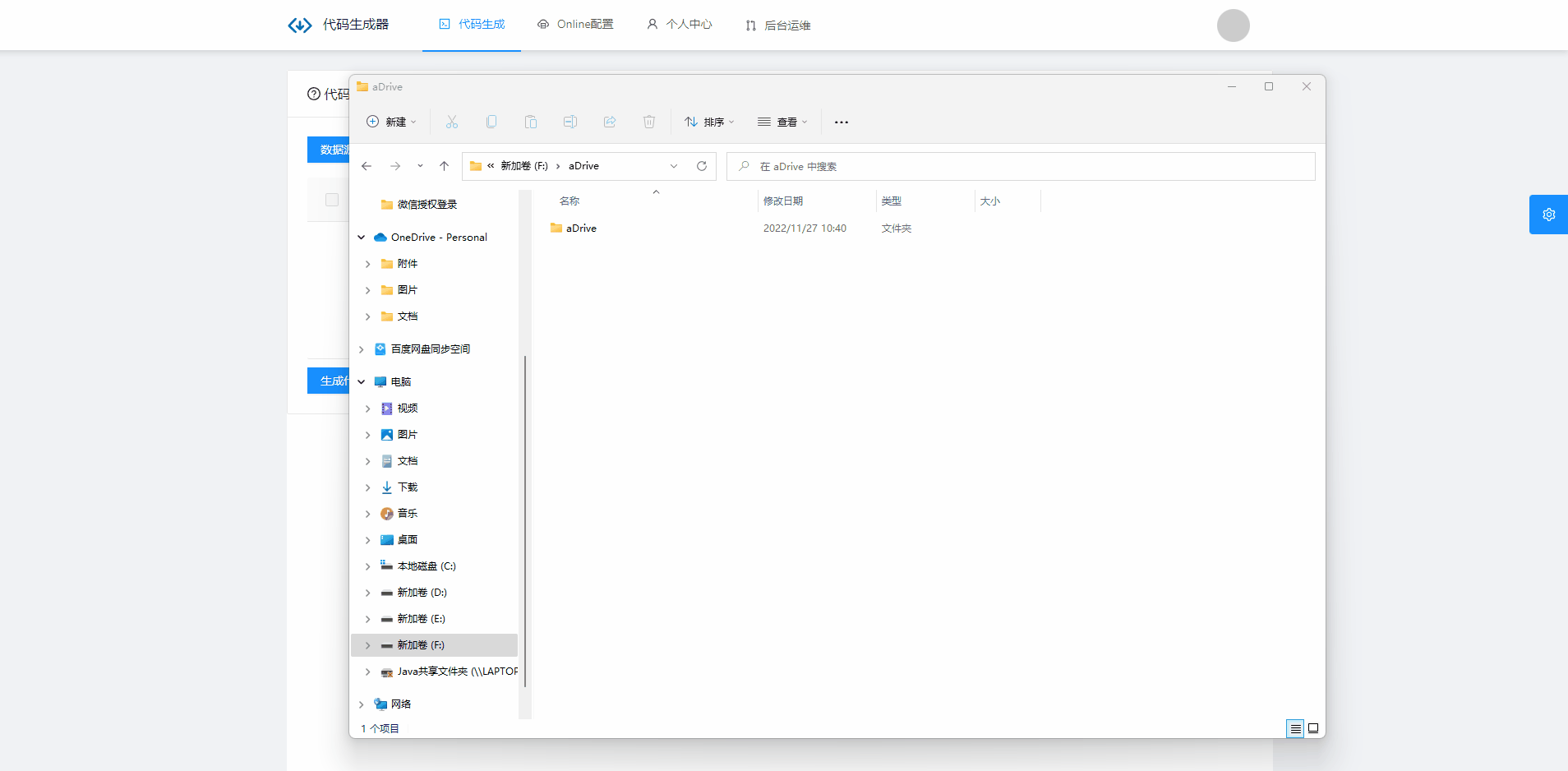
Task: Click the Share icon in Explorer toolbar
Action: click(x=610, y=122)
